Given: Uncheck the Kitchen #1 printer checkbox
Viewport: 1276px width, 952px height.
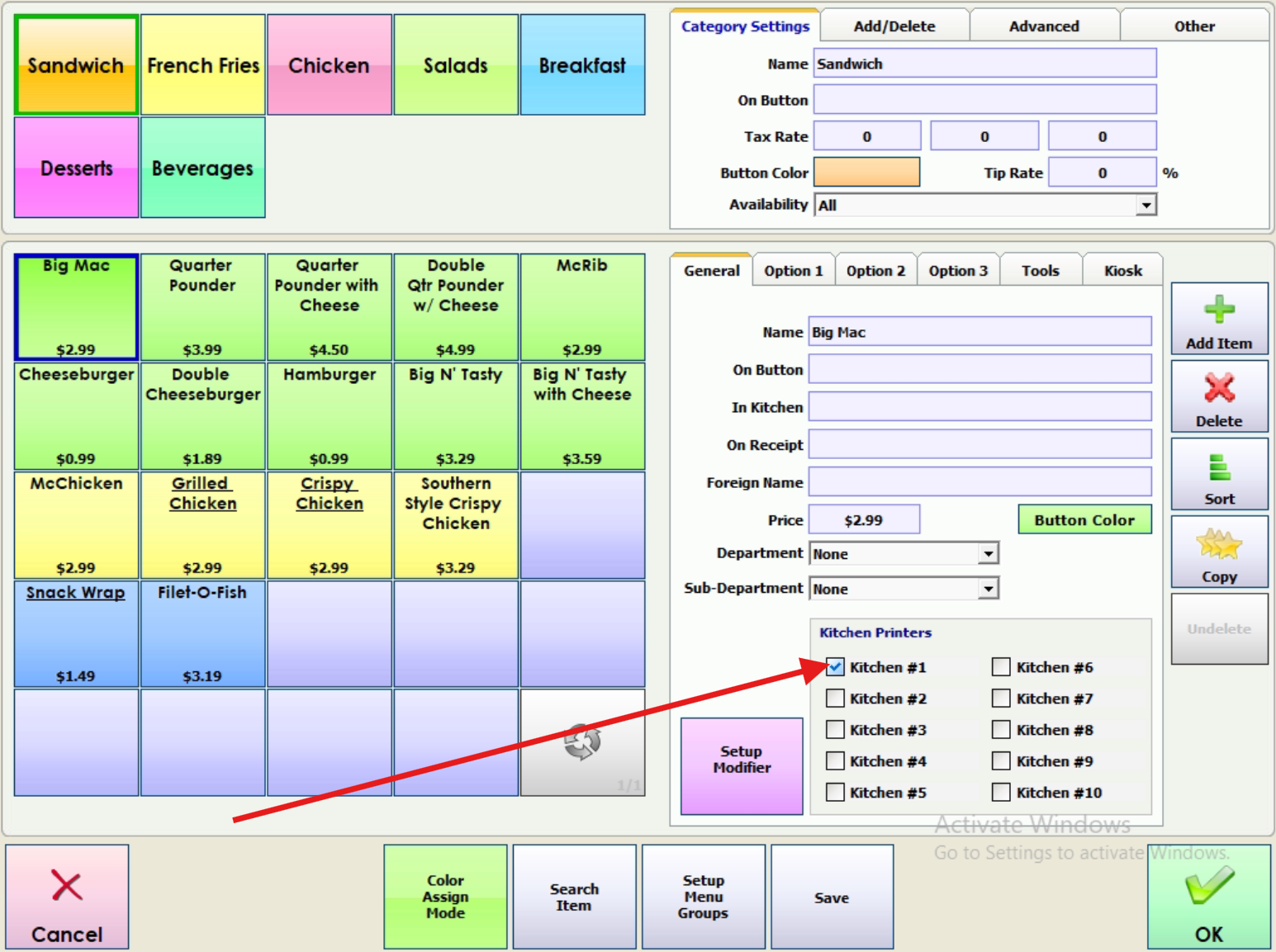Looking at the screenshot, I should [835, 667].
